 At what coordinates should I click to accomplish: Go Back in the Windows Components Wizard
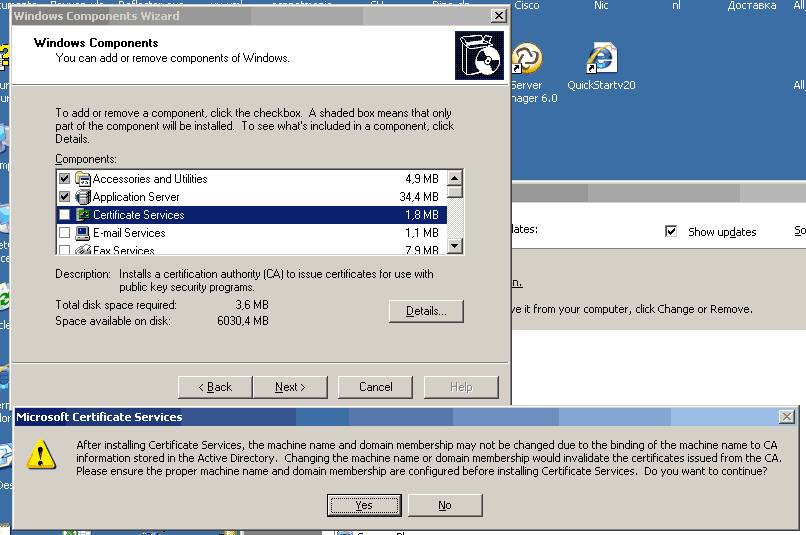[x=215, y=387]
